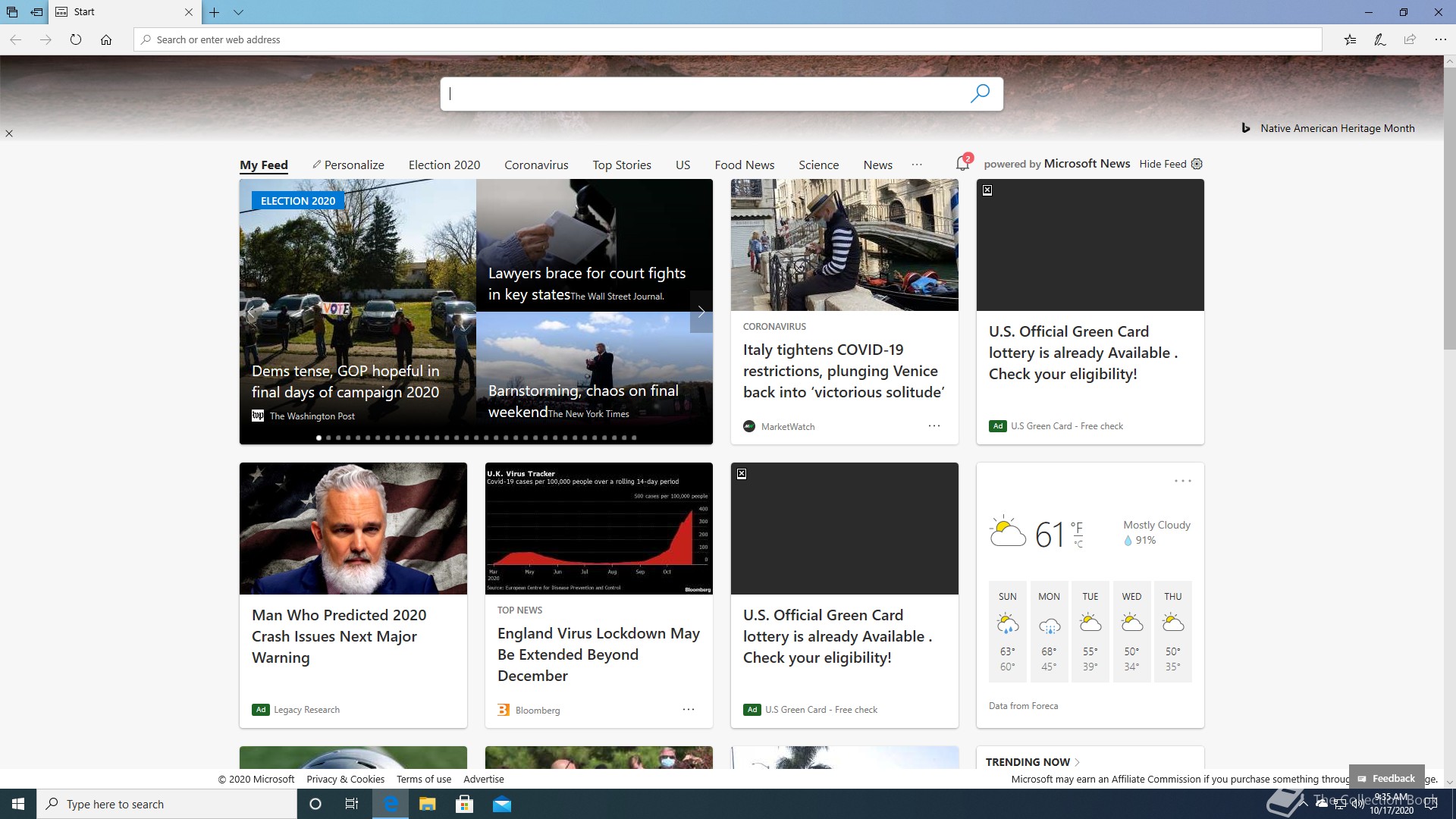Open the Favorites hub star icon
1456x819 pixels.
pyautogui.click(x=1350, y=39)
